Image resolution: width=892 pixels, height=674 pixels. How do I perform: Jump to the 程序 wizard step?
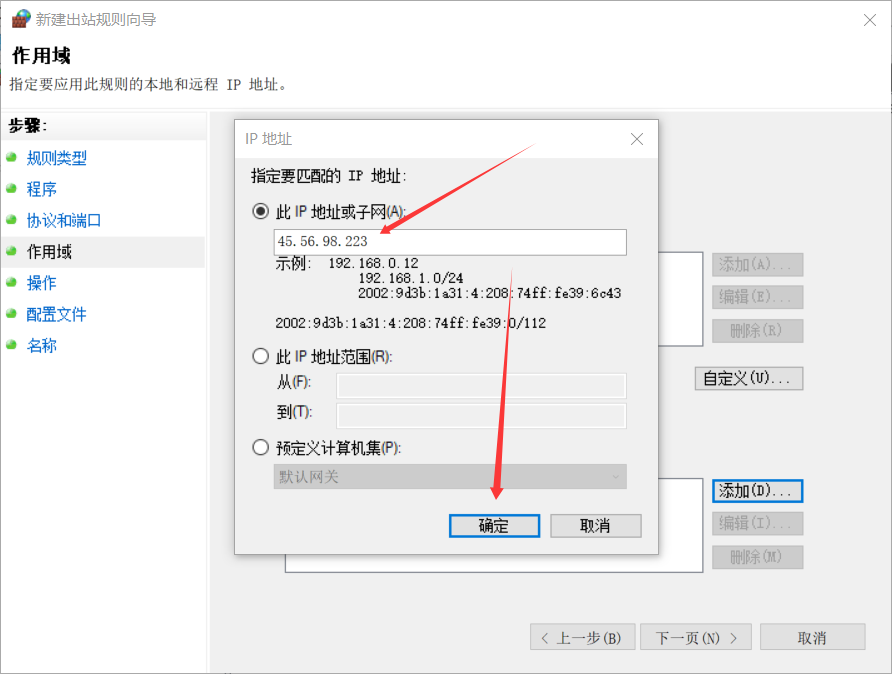tap(41, 189)
